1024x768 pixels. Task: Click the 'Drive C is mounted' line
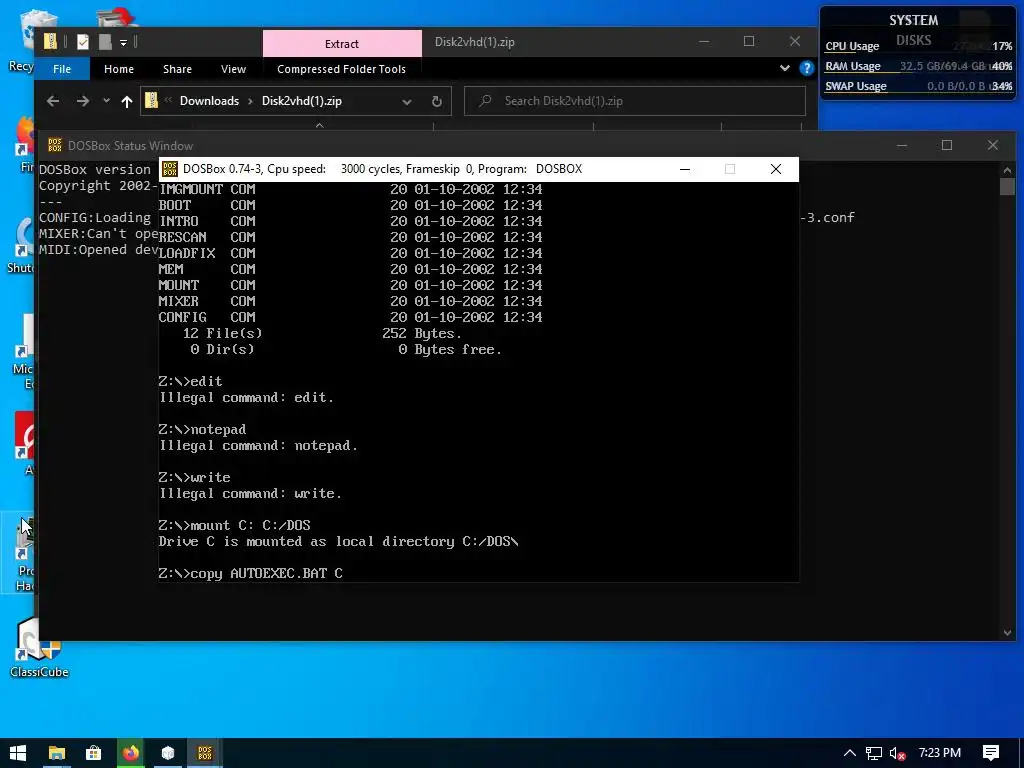coord(338,541)
